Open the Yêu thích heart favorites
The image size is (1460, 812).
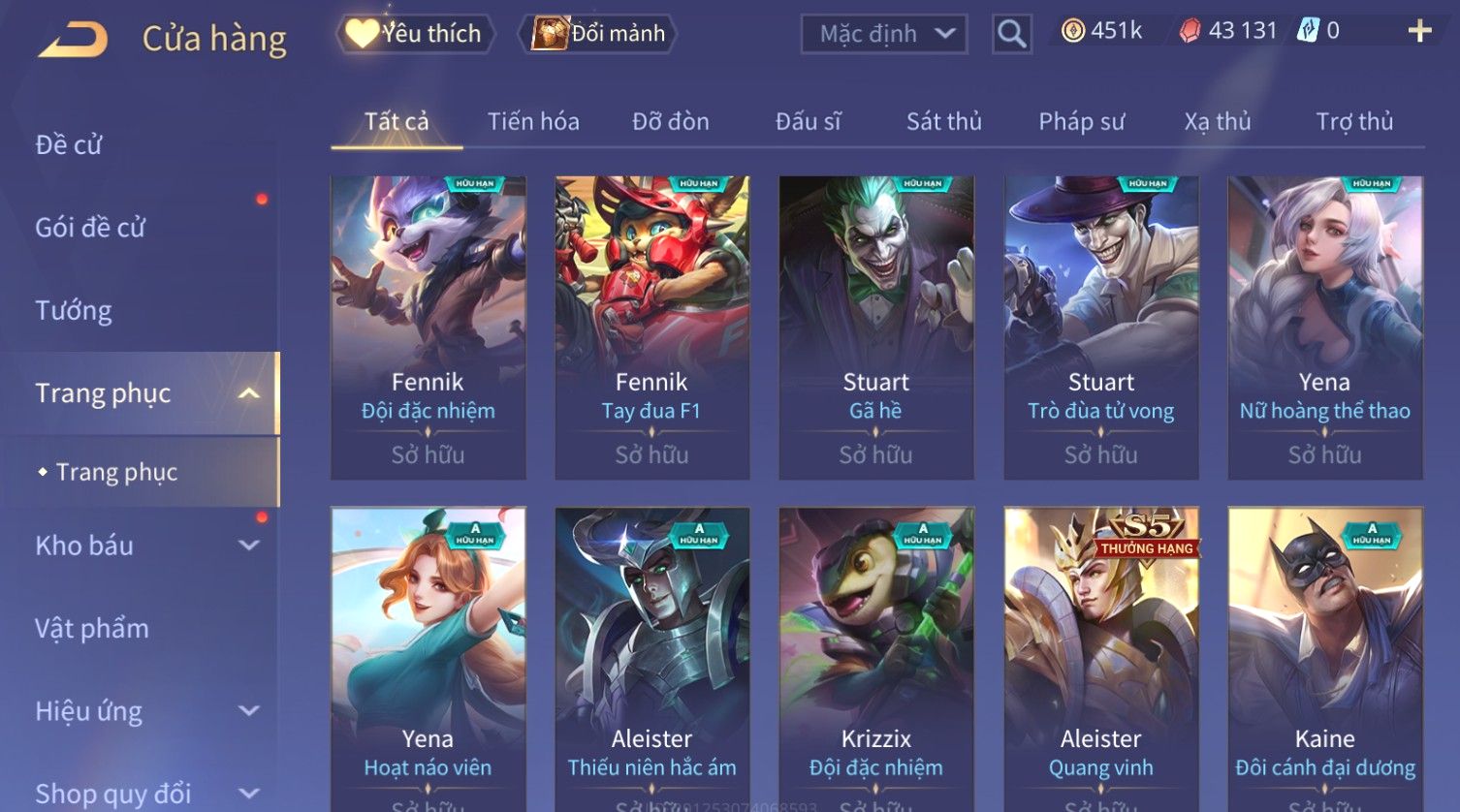point(416,34)
